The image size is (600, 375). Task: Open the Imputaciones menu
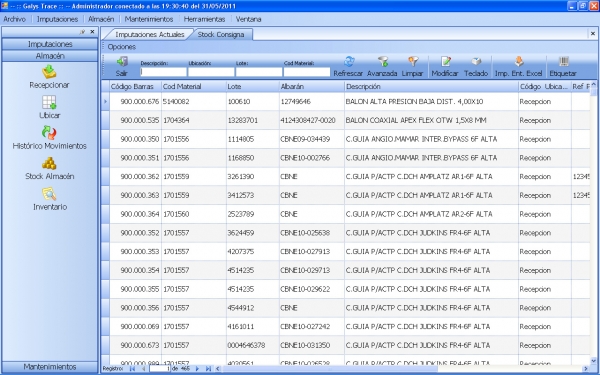point(57,19)
